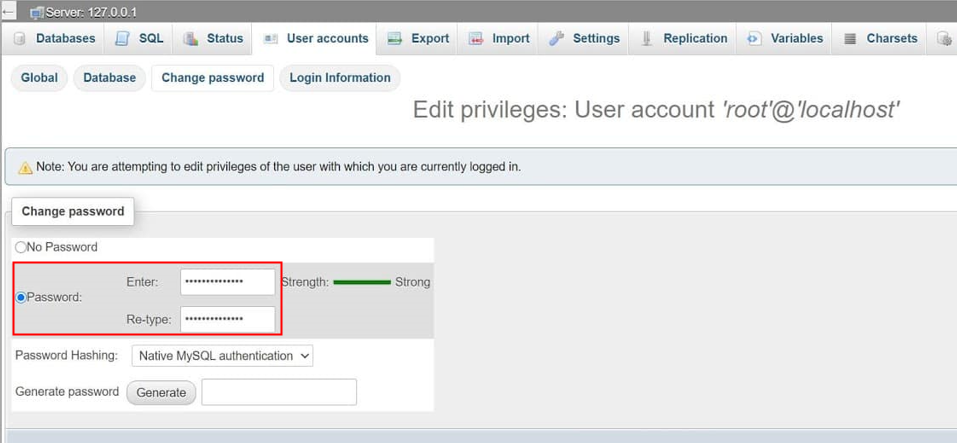Click the Databases tab icon

20,38
